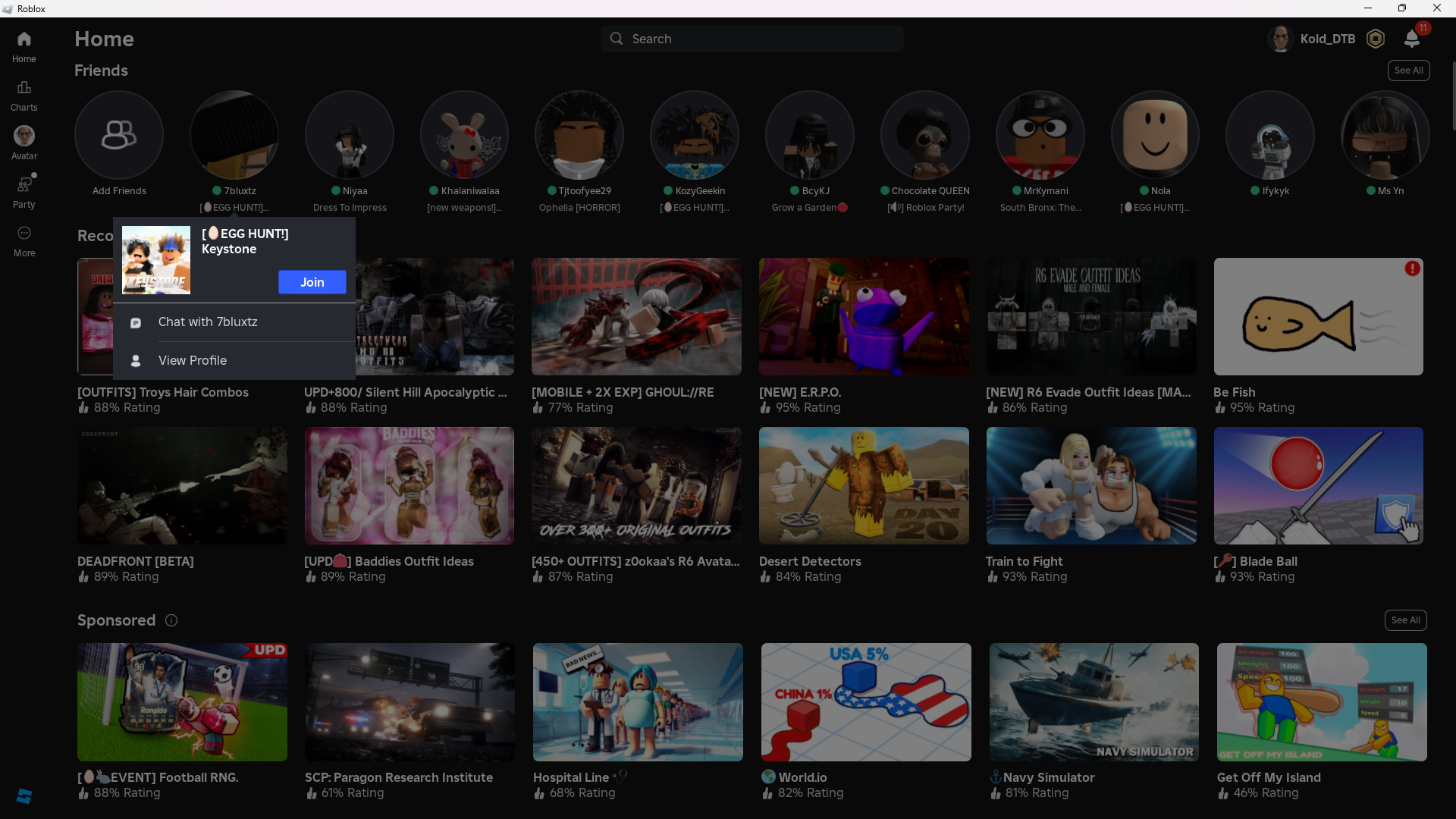Click Niyaa's Dress To Impress status
The height and width of the screenshot is (819, 1456).
350,208
